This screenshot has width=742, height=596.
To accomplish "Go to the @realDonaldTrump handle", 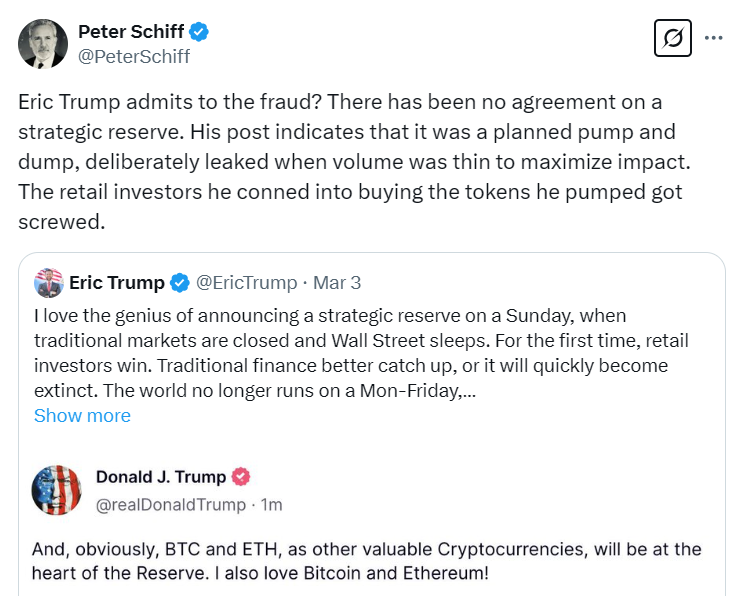I will (171, 505).
